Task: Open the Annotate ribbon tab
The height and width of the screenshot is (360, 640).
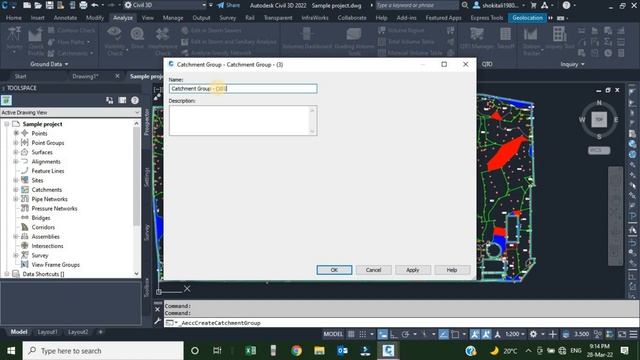Action: pyautogui.click(x=65, y=18)
